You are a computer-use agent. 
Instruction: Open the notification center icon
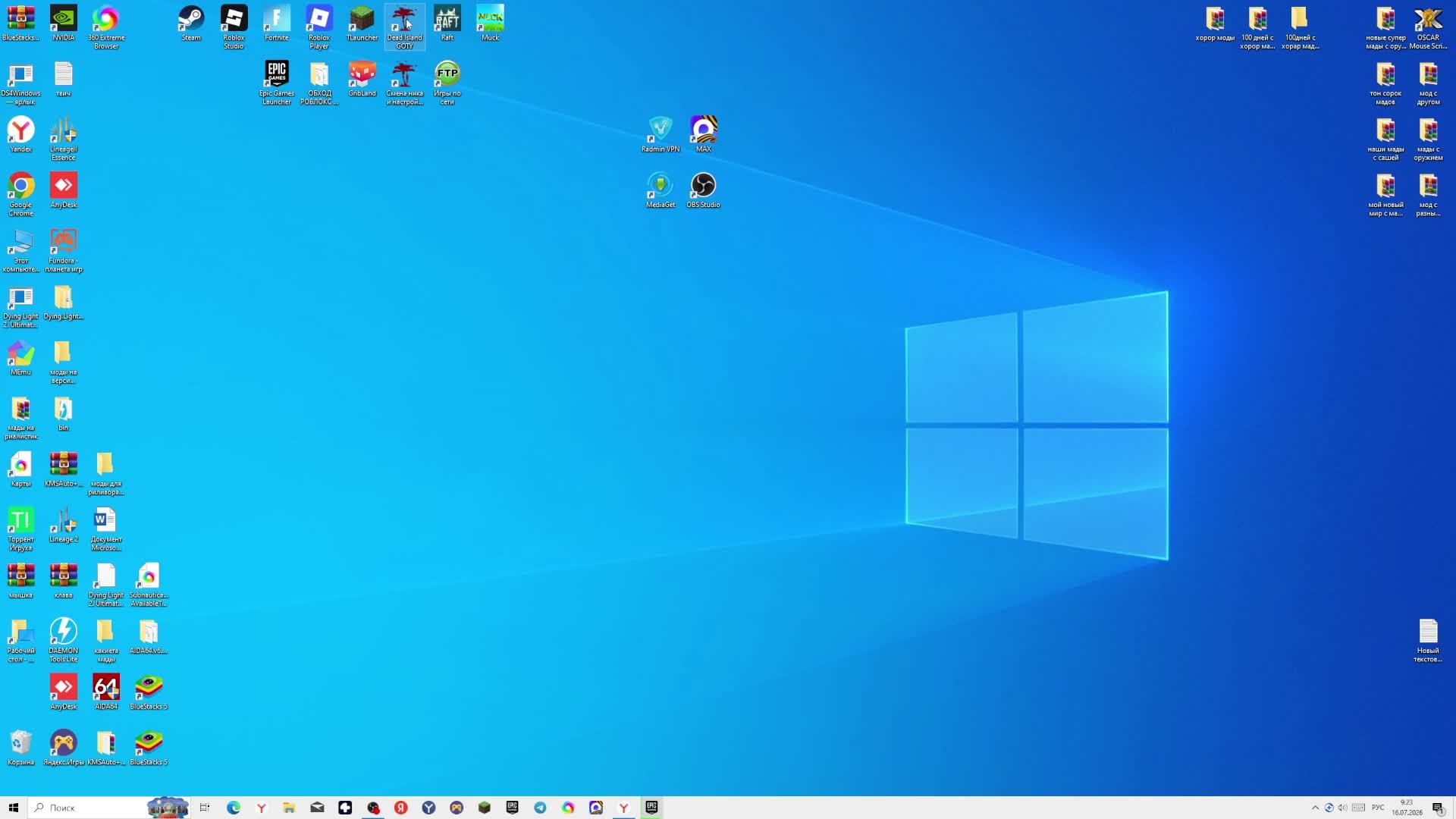[x=1438, y=808]
